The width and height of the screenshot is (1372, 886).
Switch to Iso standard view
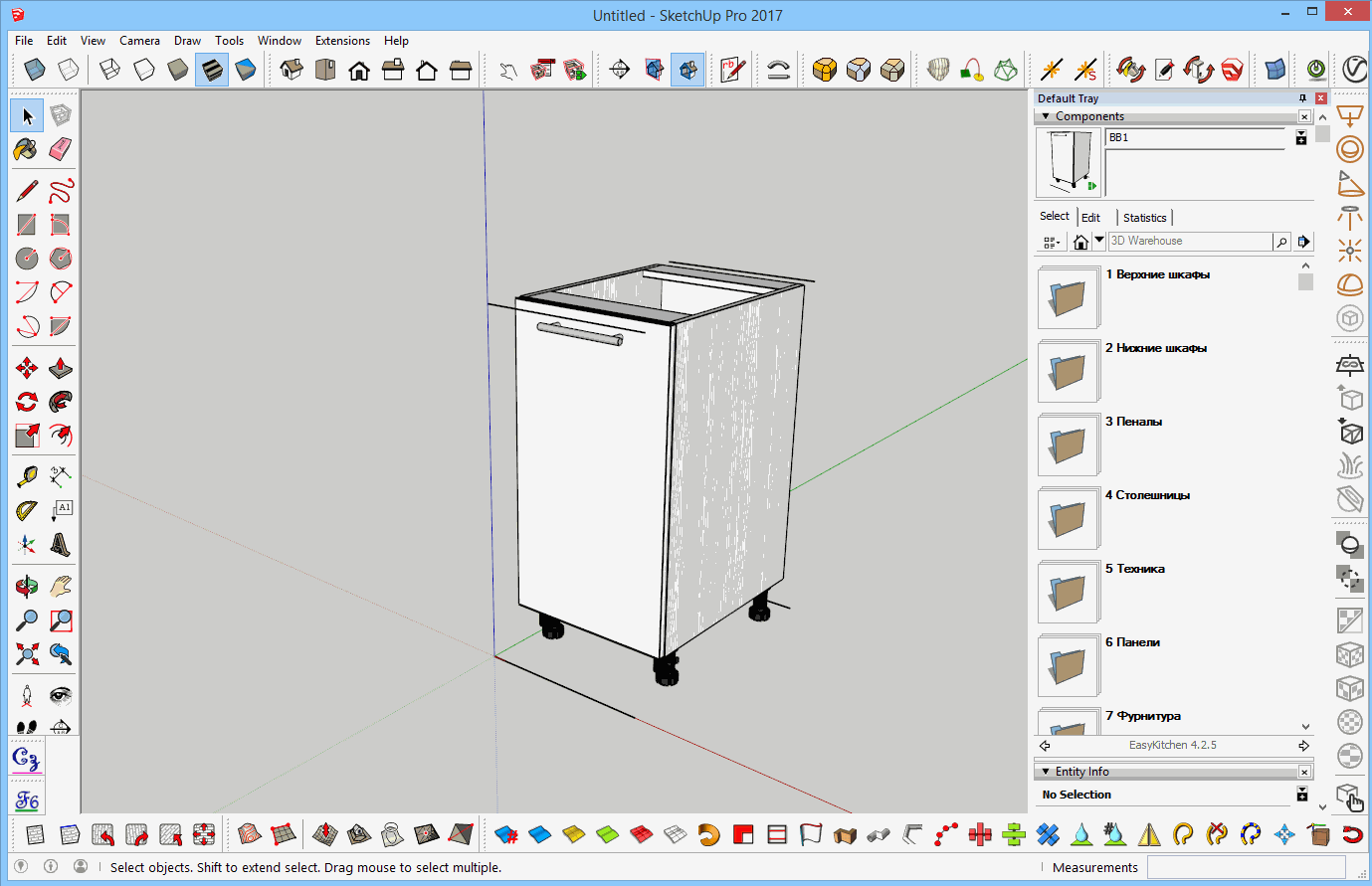pos(292,70)
